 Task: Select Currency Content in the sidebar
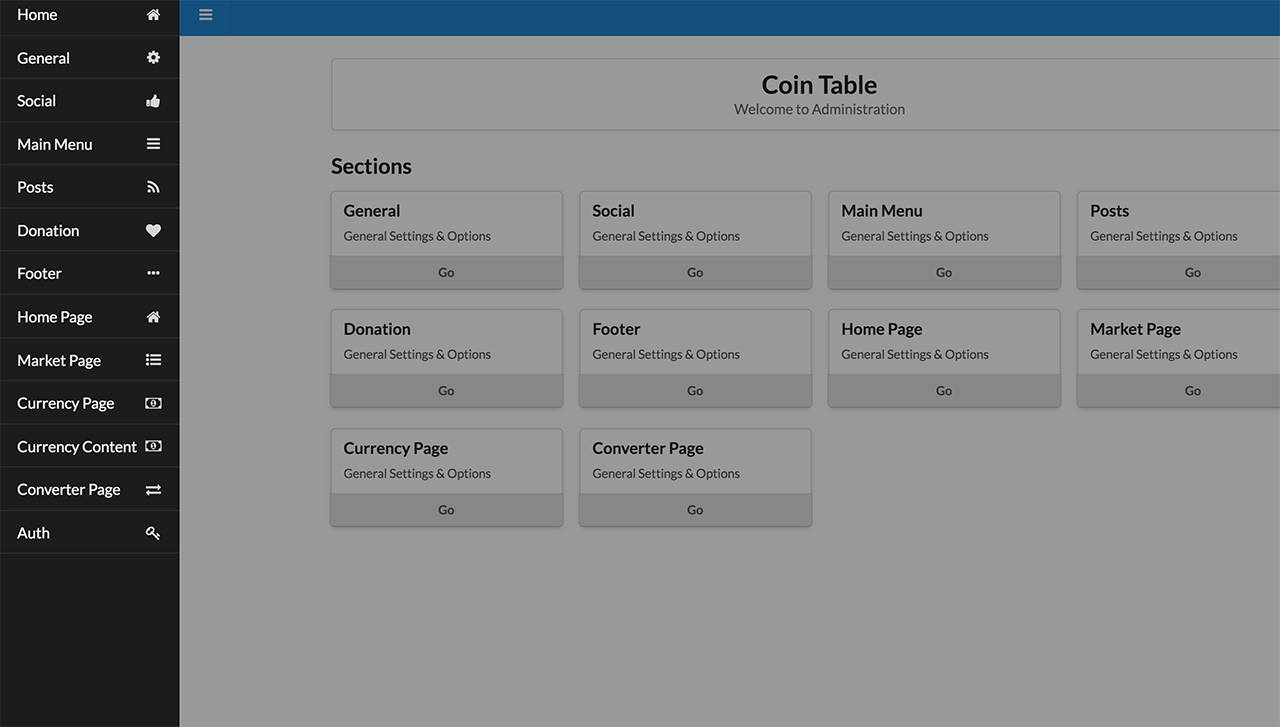(77, 447)
